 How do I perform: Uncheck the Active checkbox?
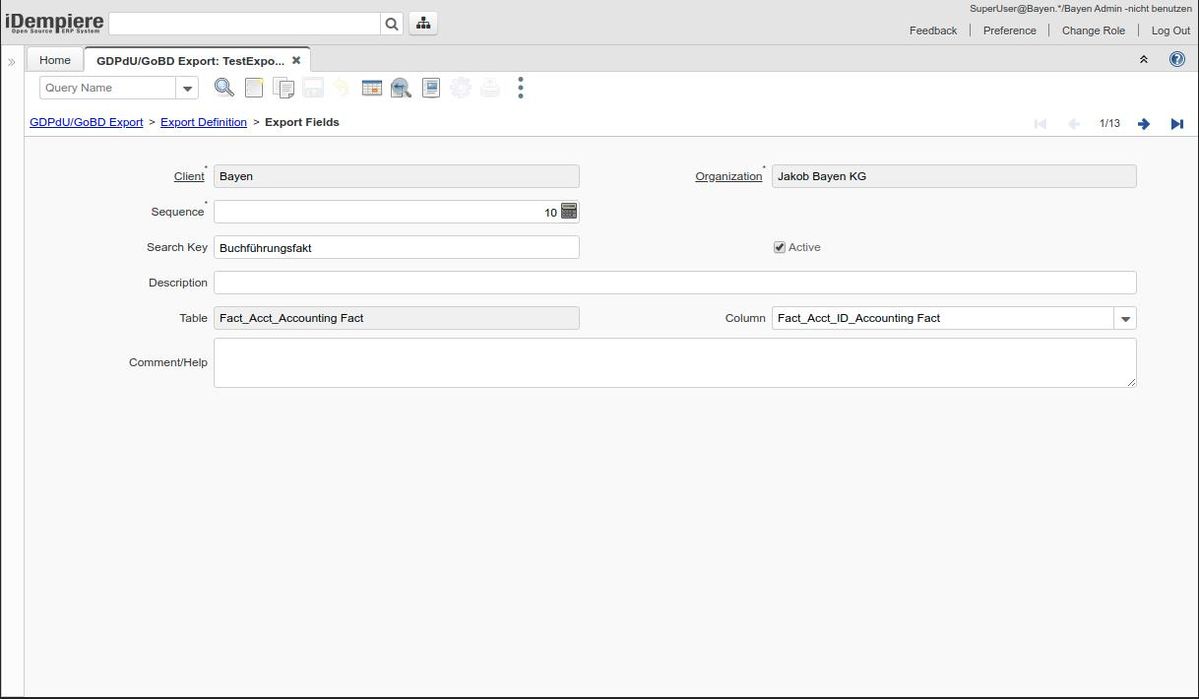tap(780, 247)
